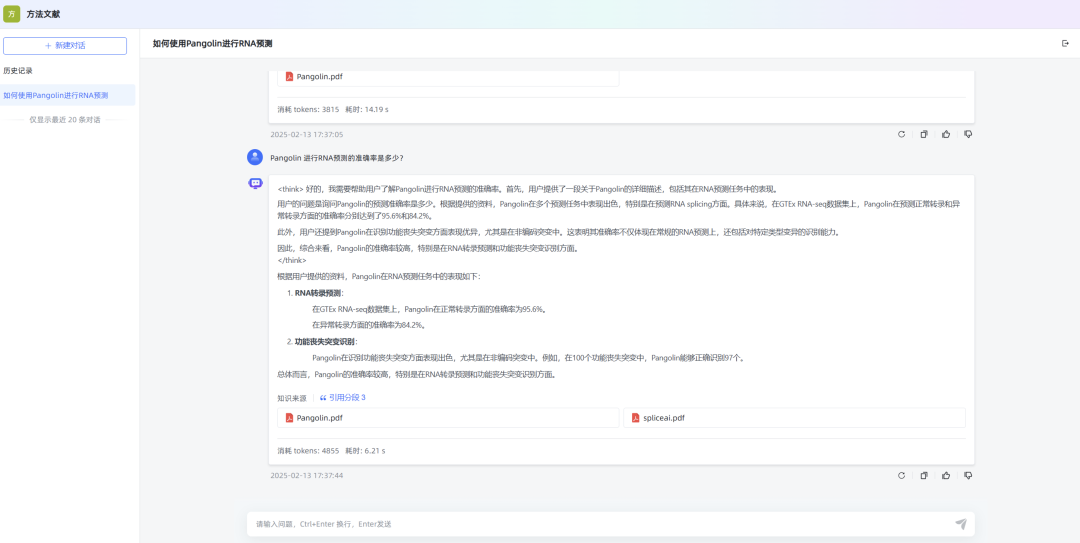Screen dimensions: 1080x543
Task: Click the conversation title in the header
Action: (213, 43)
